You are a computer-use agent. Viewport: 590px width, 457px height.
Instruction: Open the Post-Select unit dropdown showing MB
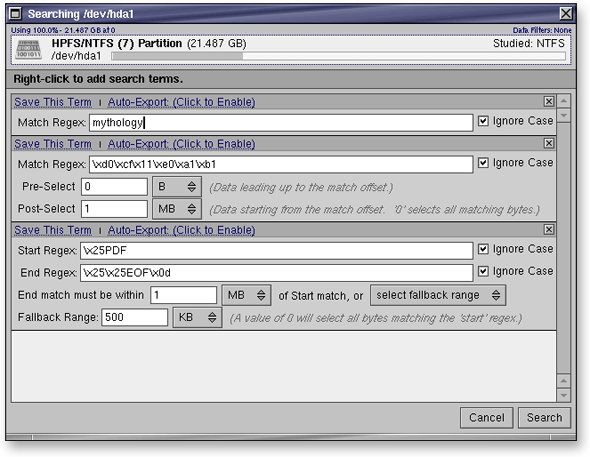177,209
